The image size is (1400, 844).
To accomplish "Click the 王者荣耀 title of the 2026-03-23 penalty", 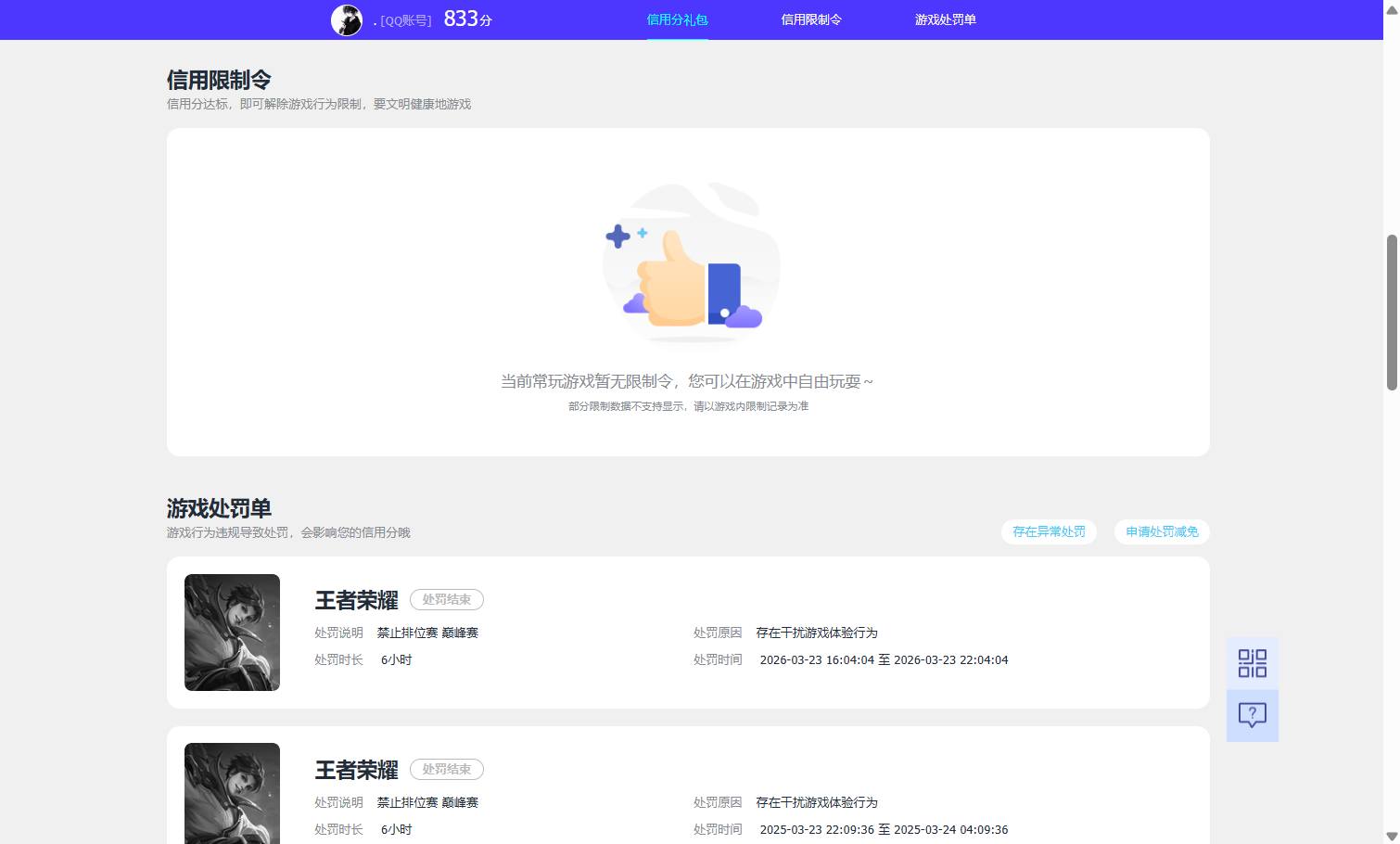I will coord(356,600).
